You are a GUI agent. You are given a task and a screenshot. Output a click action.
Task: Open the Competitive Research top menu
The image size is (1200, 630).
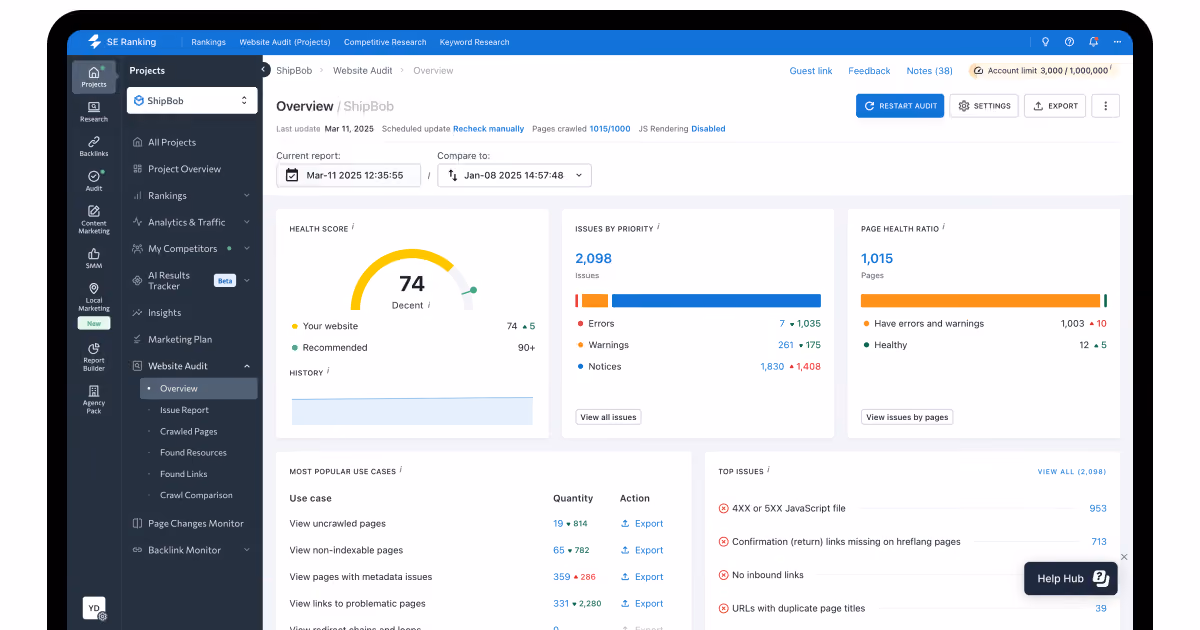tap(385, 42)
